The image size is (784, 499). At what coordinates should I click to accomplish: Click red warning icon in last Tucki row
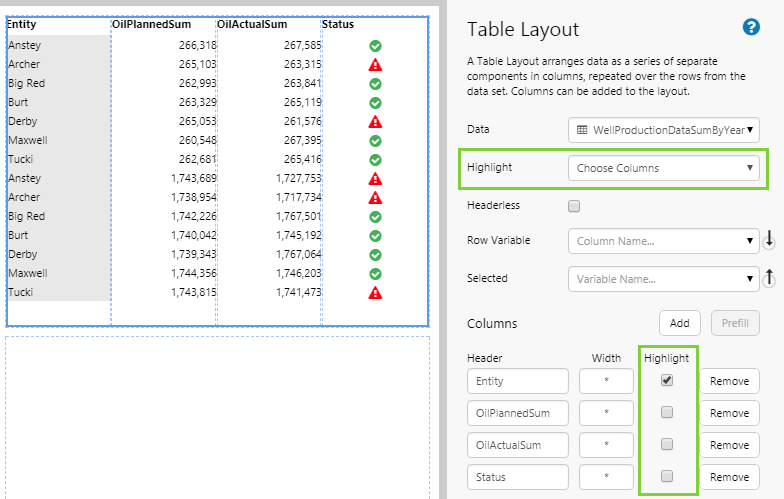point(375,293)
